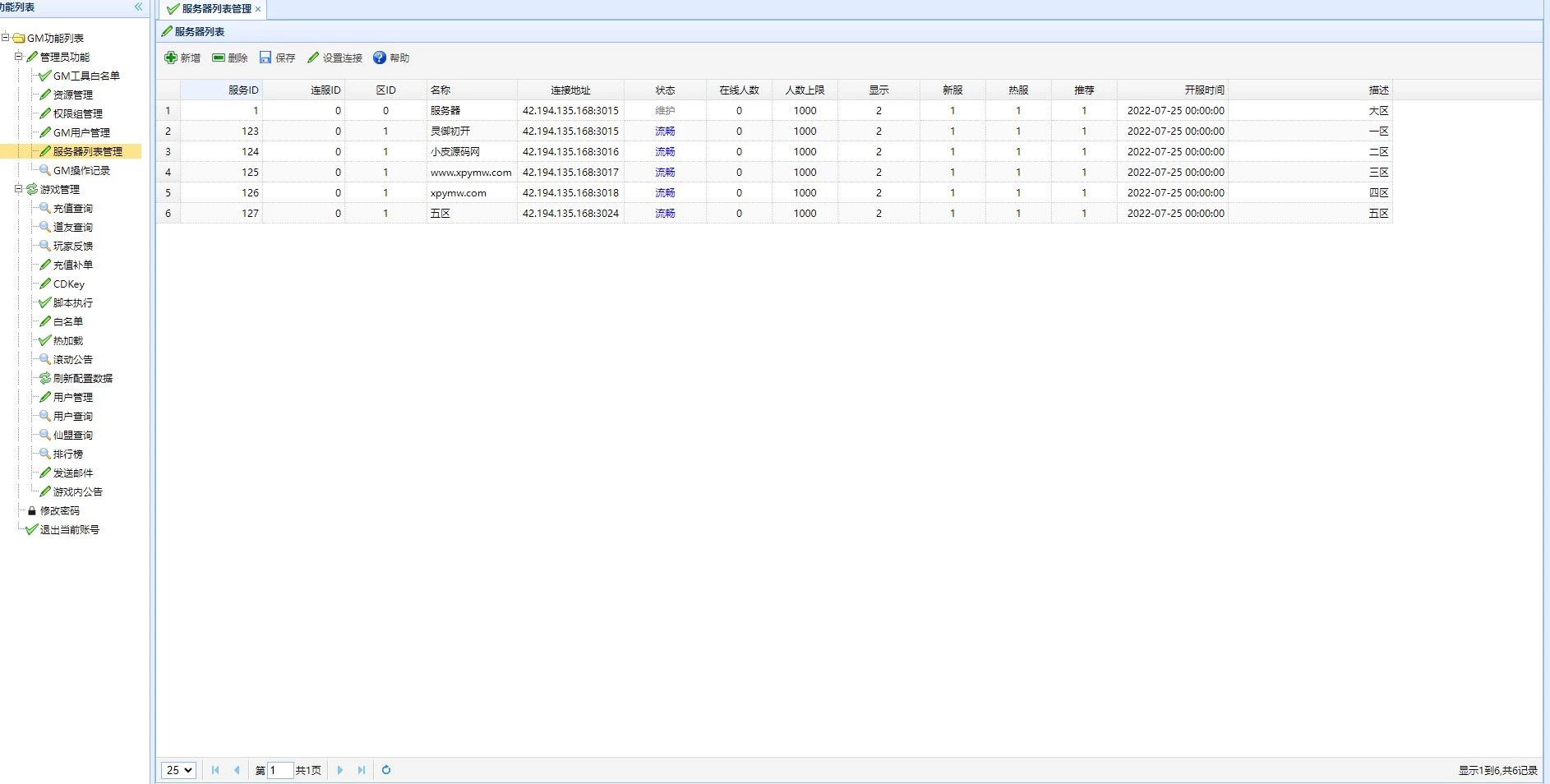The width and height of the screenshot is (1550, 784).
Task: Open 帮助 help question mark icon
Action: point(380,58)
